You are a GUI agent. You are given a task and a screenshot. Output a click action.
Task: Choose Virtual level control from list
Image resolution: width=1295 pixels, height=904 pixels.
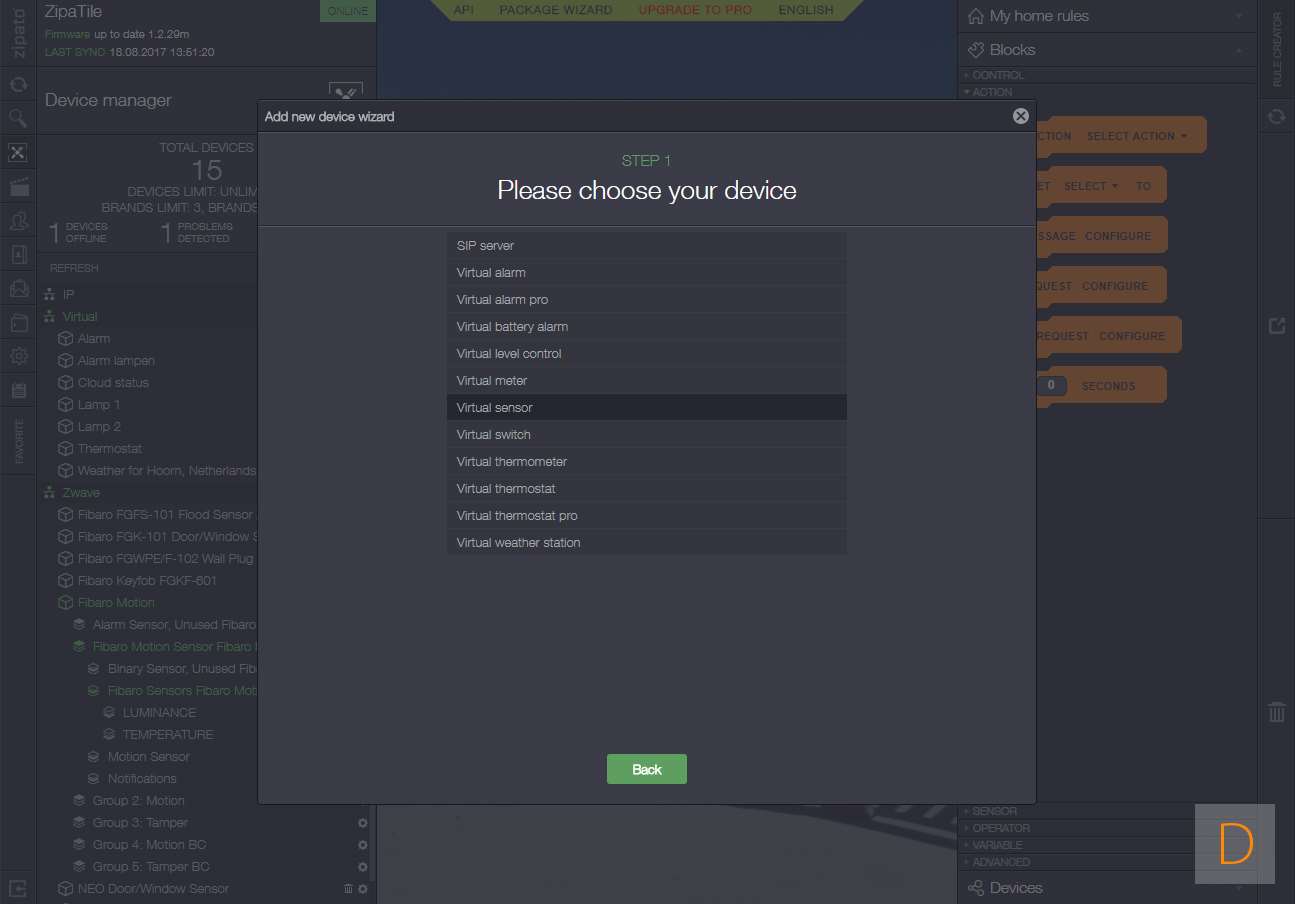pos(647,354)
